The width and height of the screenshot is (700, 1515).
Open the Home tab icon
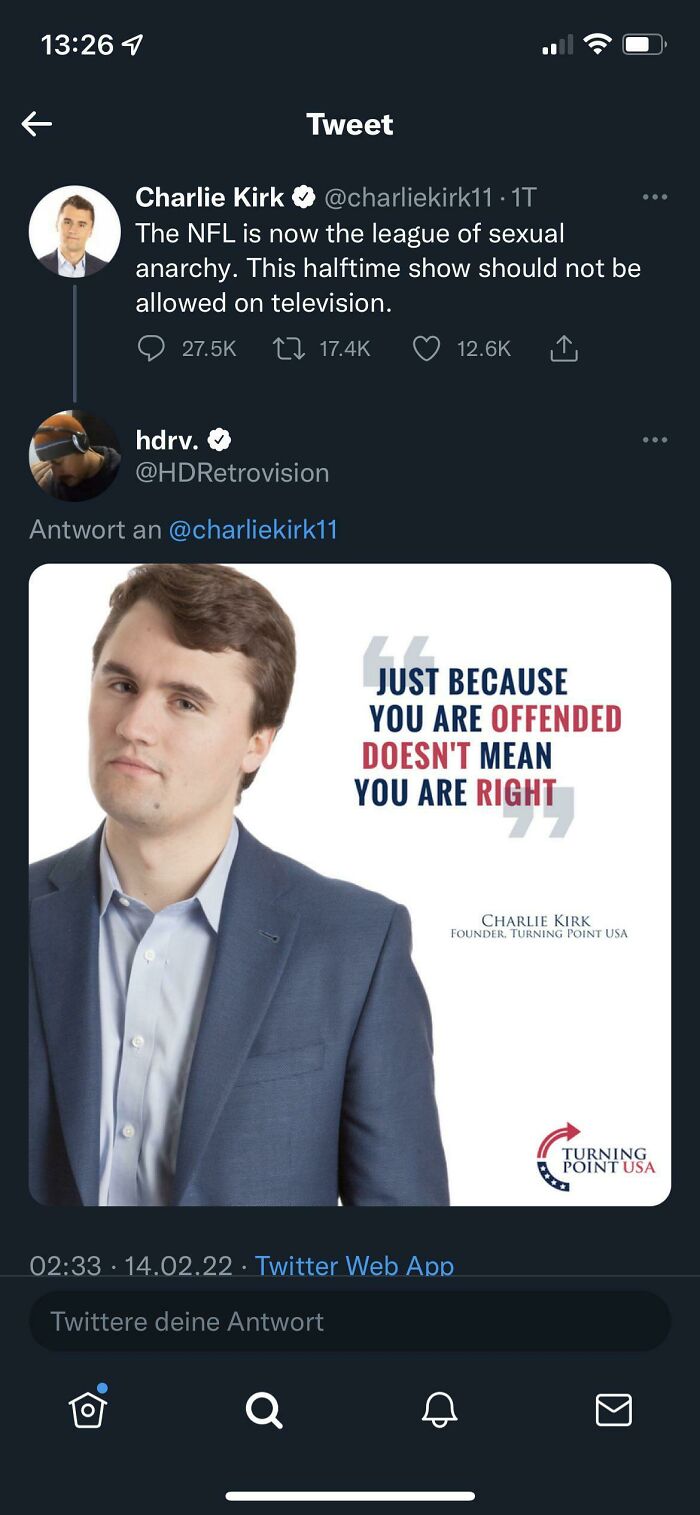point(88,1408)
